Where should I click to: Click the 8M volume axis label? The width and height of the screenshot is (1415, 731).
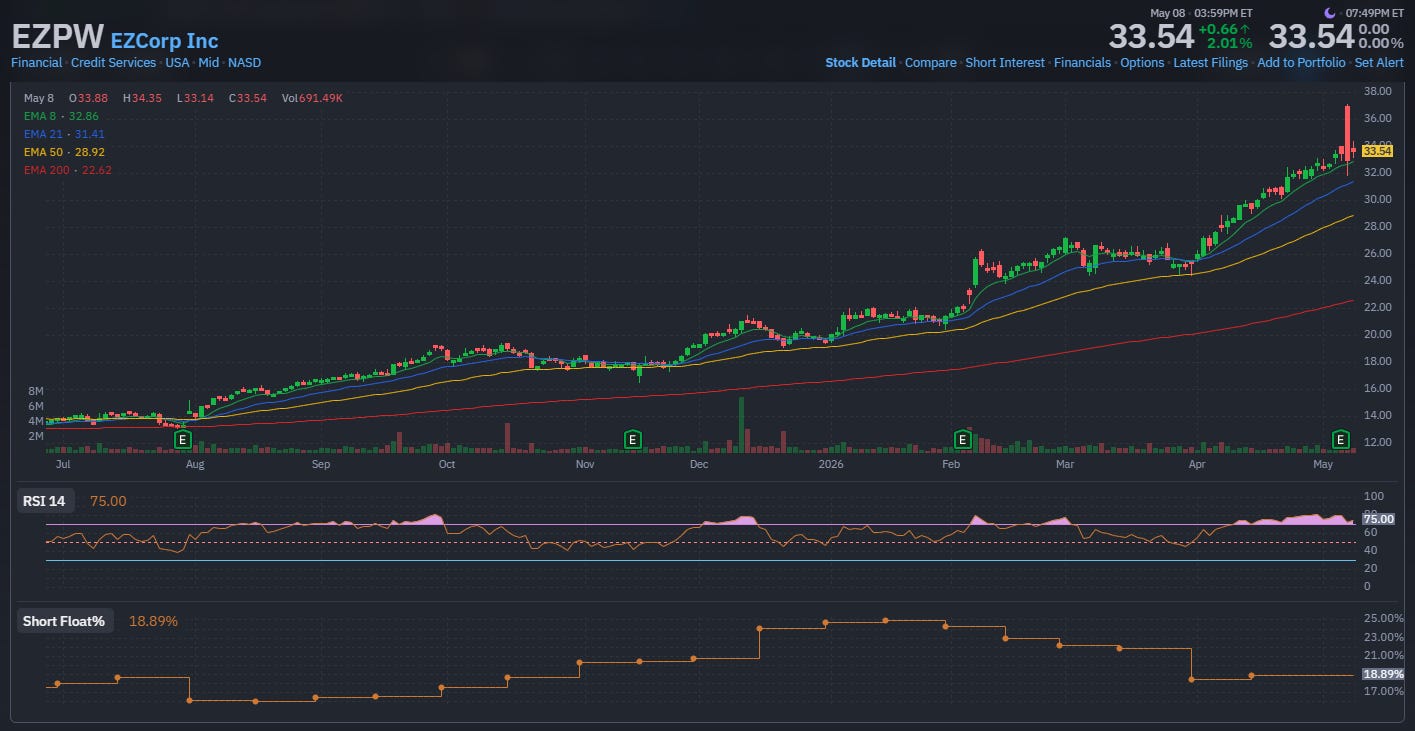pos(35,391)
